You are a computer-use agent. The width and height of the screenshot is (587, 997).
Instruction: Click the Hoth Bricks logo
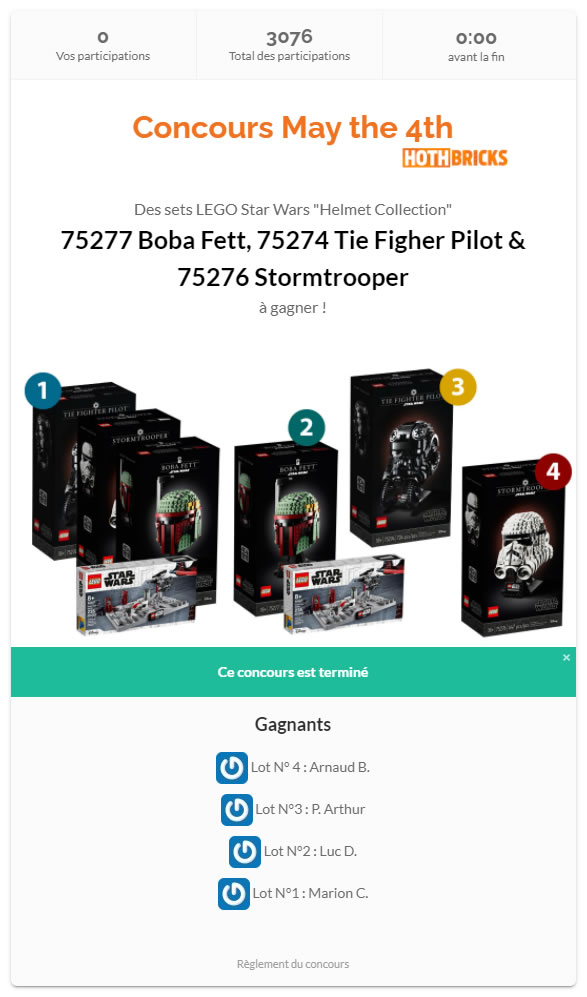(455, 158)
